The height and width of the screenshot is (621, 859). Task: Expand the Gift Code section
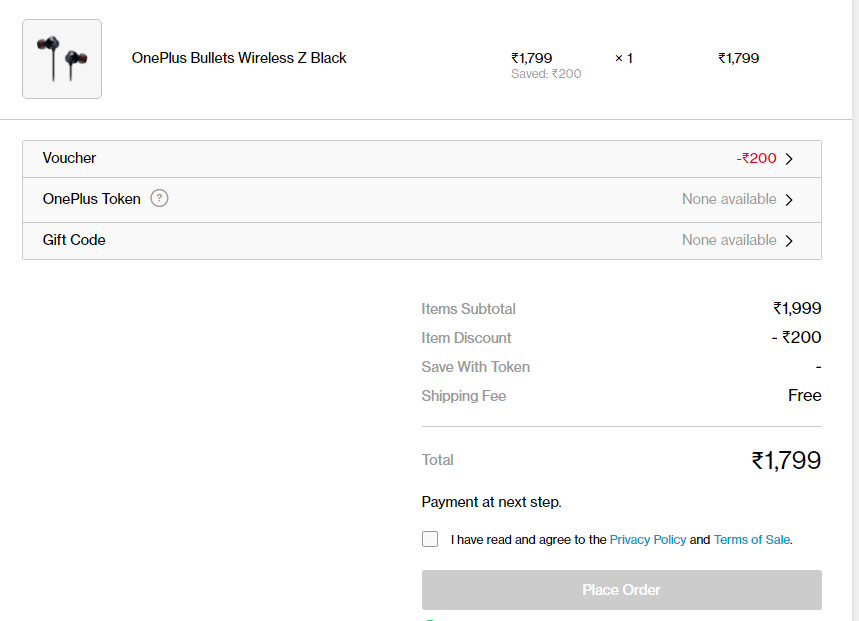[x=420, y=240]
